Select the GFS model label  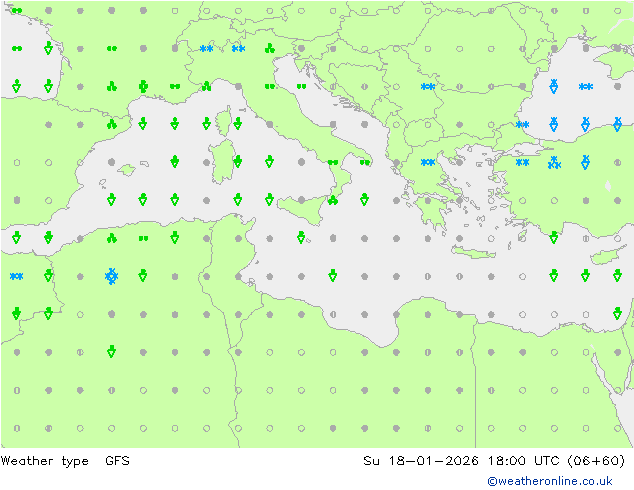(x=117, y=461)
